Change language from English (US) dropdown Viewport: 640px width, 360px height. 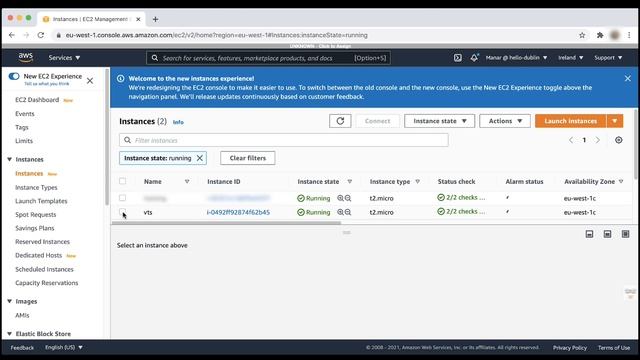click(64, 347)
